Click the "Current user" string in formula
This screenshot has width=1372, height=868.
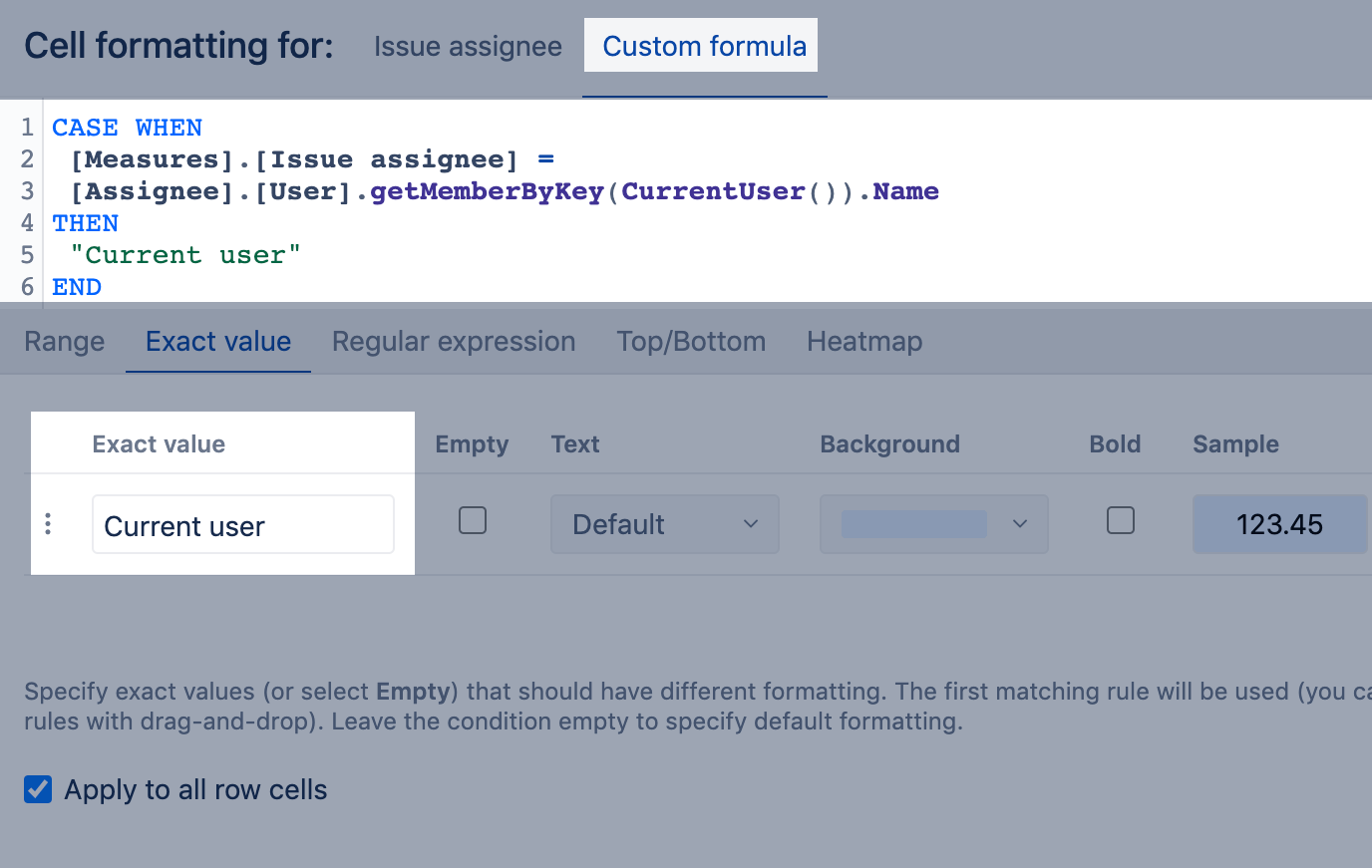click(185, 255)
